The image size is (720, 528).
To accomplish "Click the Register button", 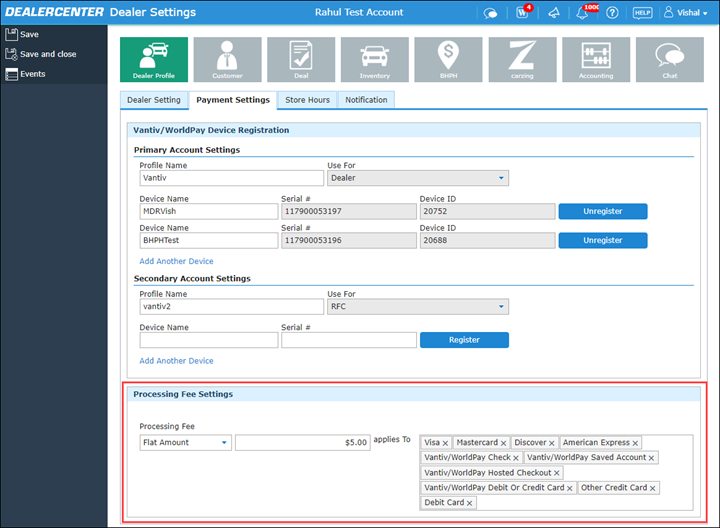I will coord(464,340).
